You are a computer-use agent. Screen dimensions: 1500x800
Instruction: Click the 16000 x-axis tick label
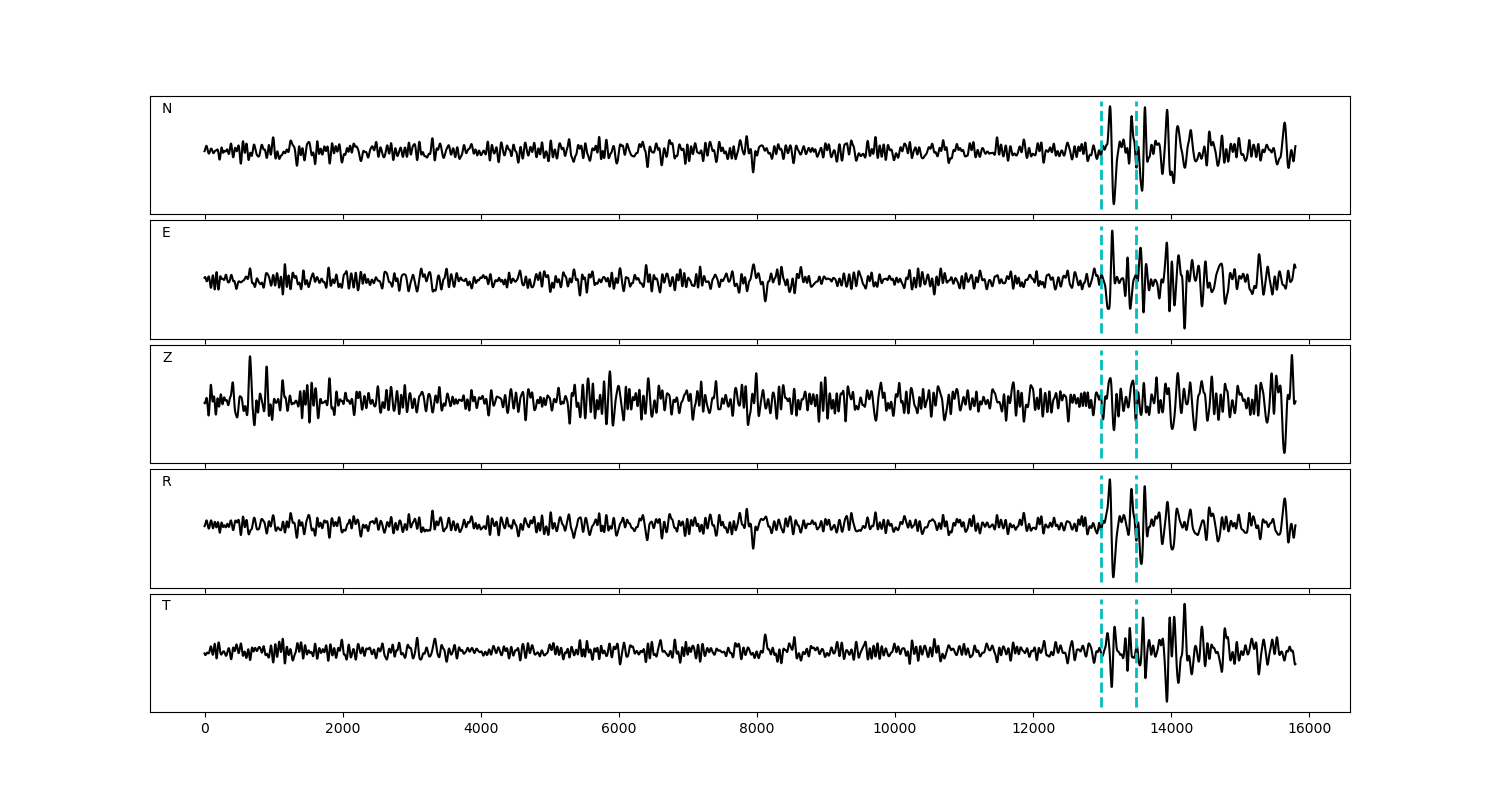pos(1309,730)
